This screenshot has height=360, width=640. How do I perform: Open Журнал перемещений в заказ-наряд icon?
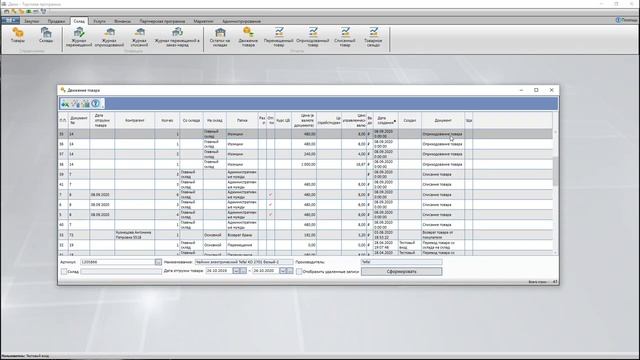tap(177, 37)
